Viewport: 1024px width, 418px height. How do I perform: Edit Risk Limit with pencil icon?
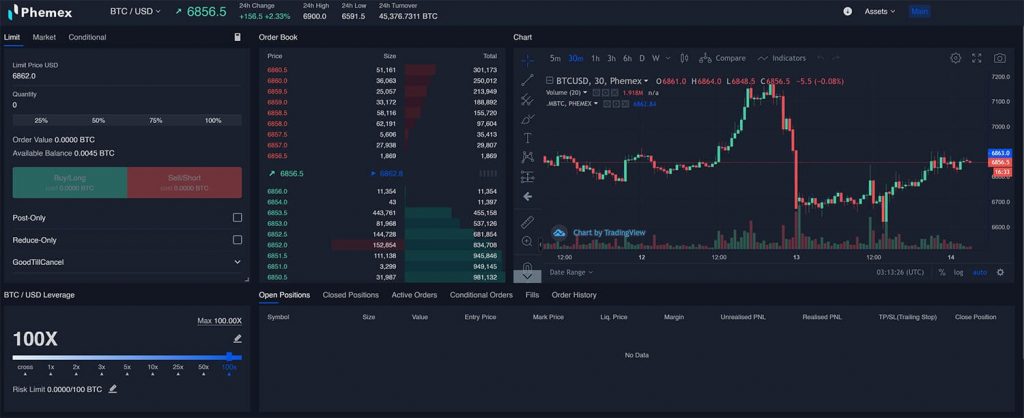112,389
